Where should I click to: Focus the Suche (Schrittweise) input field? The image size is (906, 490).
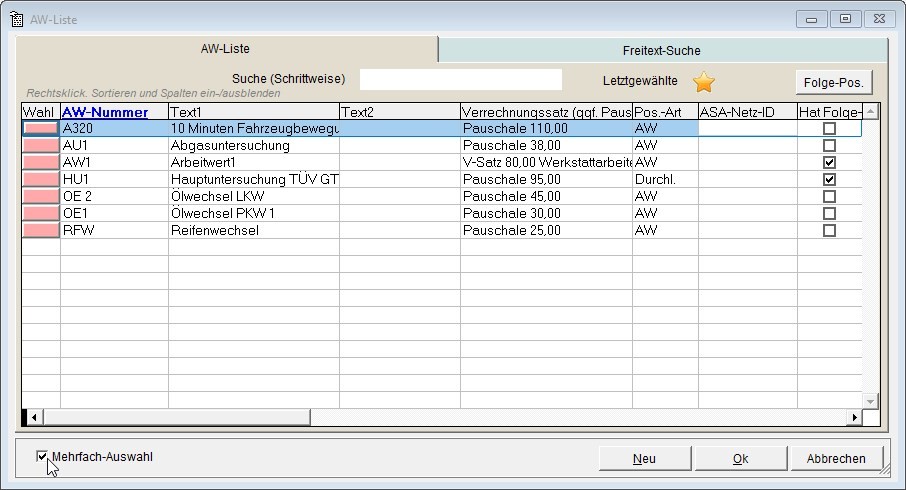click(461, 80)
